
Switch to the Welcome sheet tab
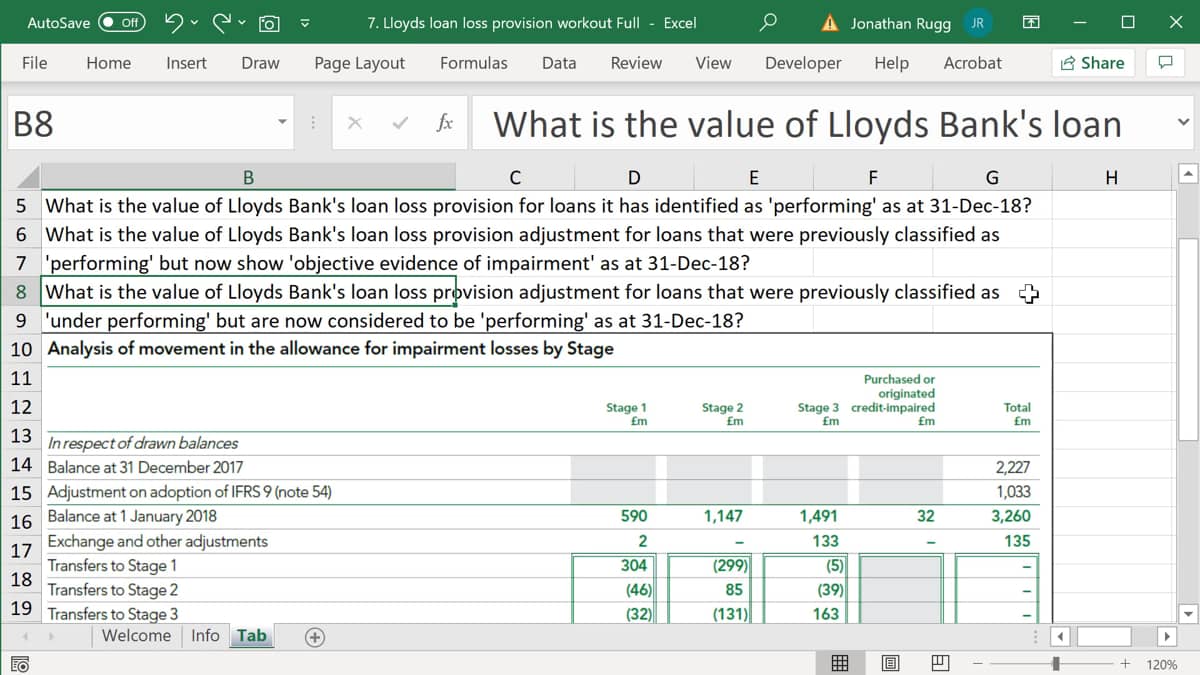click(136, 636)
